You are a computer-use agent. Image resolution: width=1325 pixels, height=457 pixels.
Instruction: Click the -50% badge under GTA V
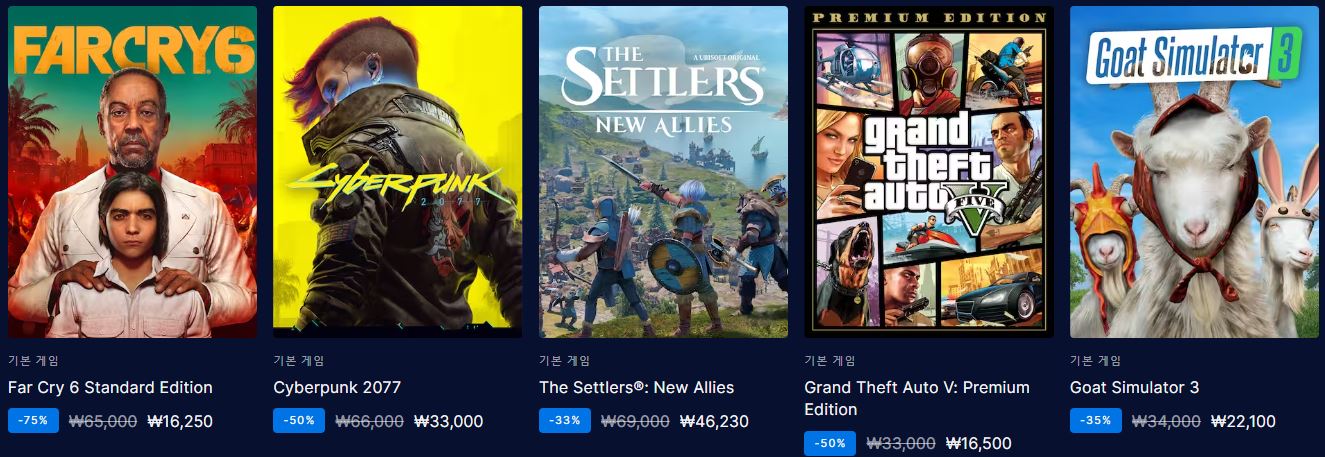tap(831, 443)
